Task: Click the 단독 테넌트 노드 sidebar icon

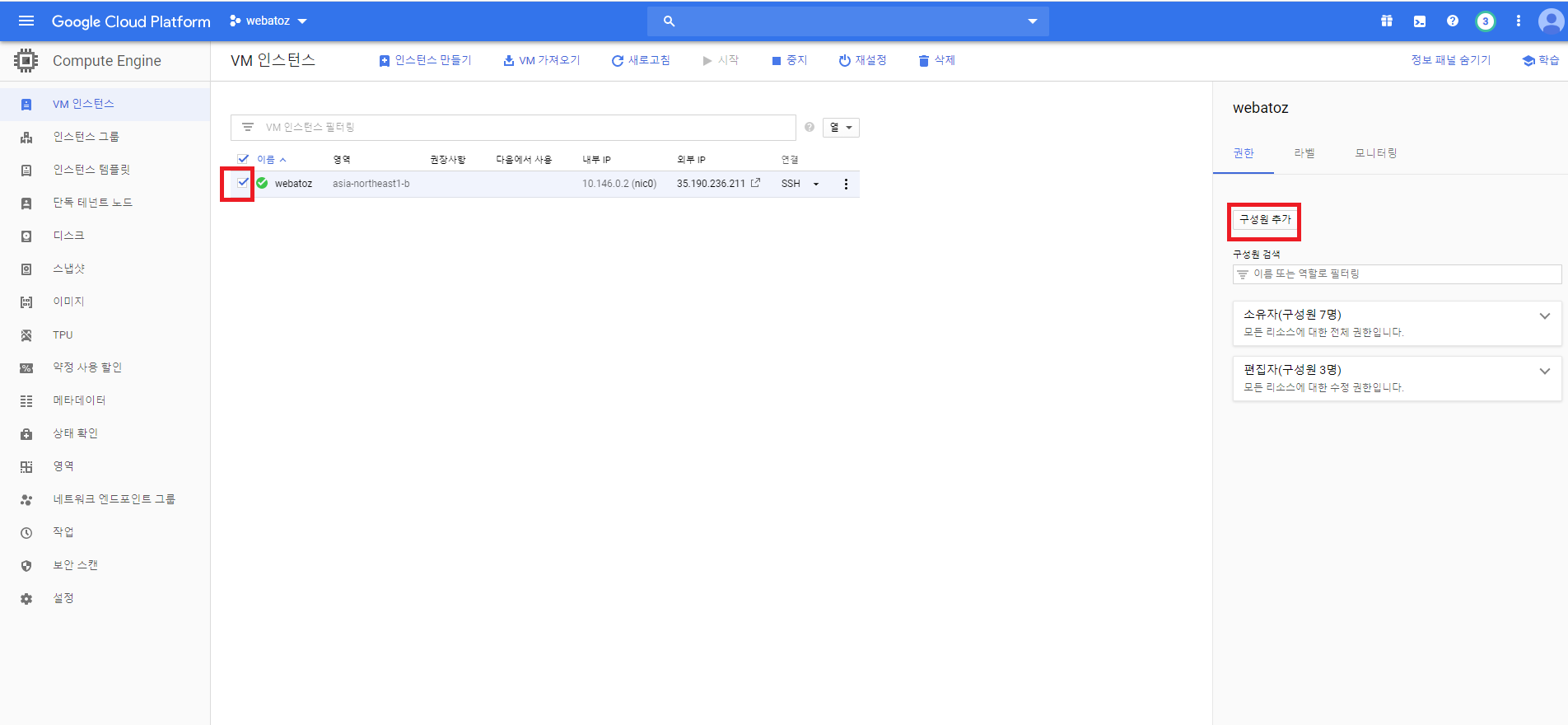Action: 26,203
